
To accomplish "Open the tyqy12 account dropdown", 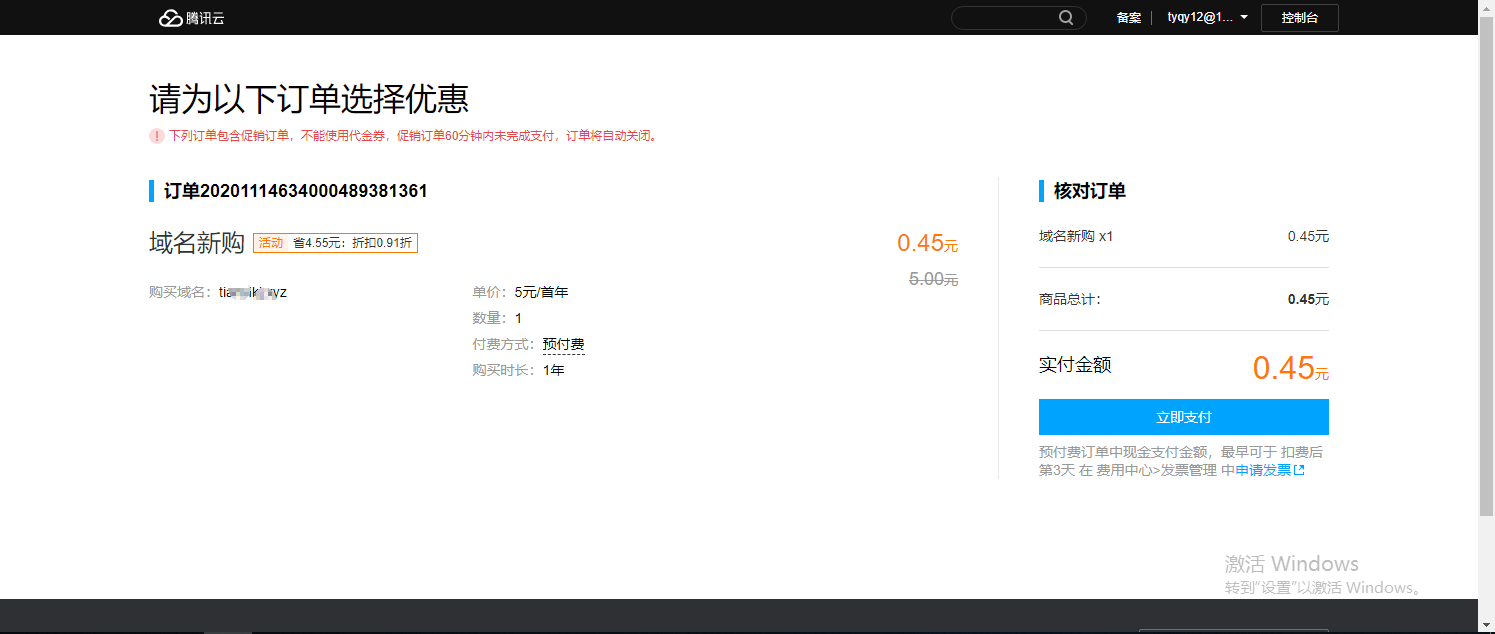I will point(1200,17).
